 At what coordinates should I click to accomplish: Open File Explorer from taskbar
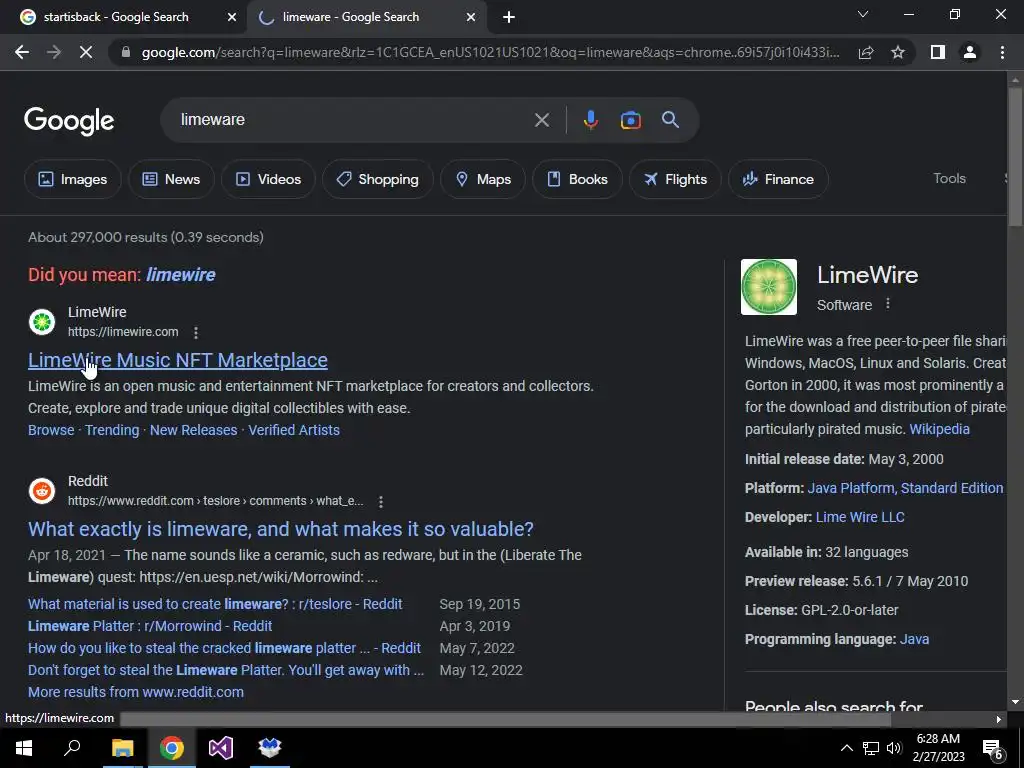point(122,748)
